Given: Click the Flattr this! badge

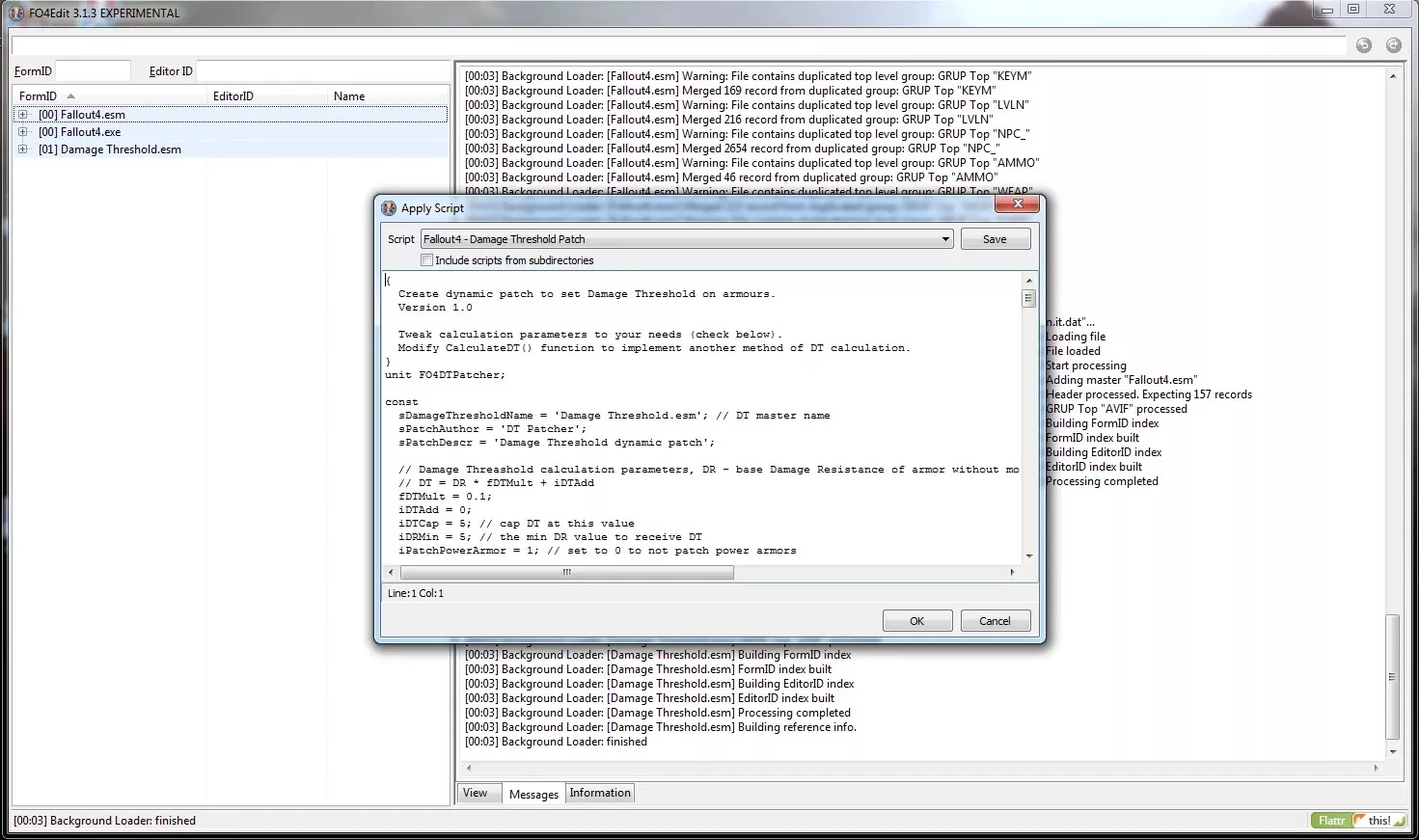Looking at the screenshot, I should coord(1358,821).
